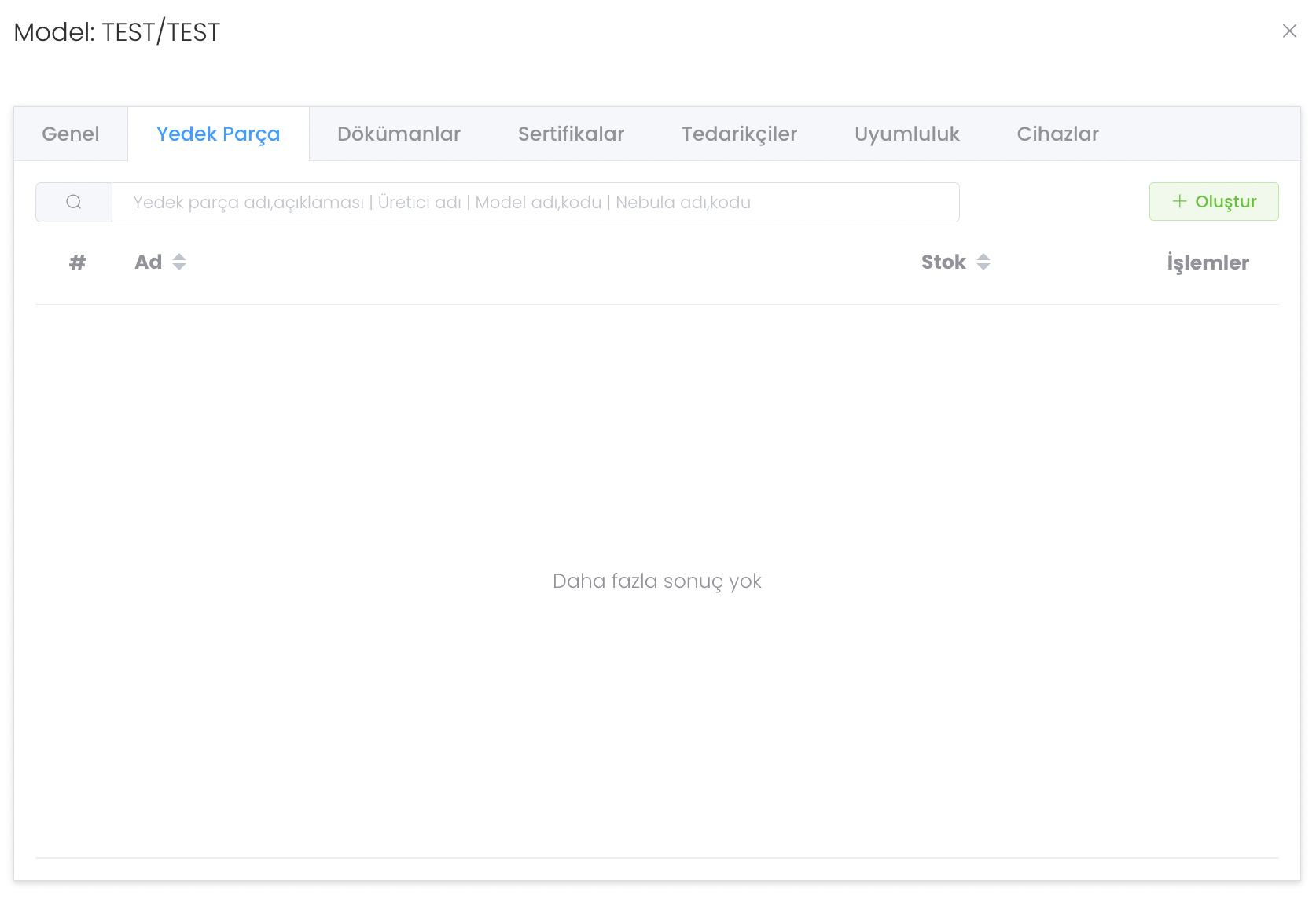Screen dimensions: 1316x902
Task: Click the search magnifier icon
Action: 73,202
